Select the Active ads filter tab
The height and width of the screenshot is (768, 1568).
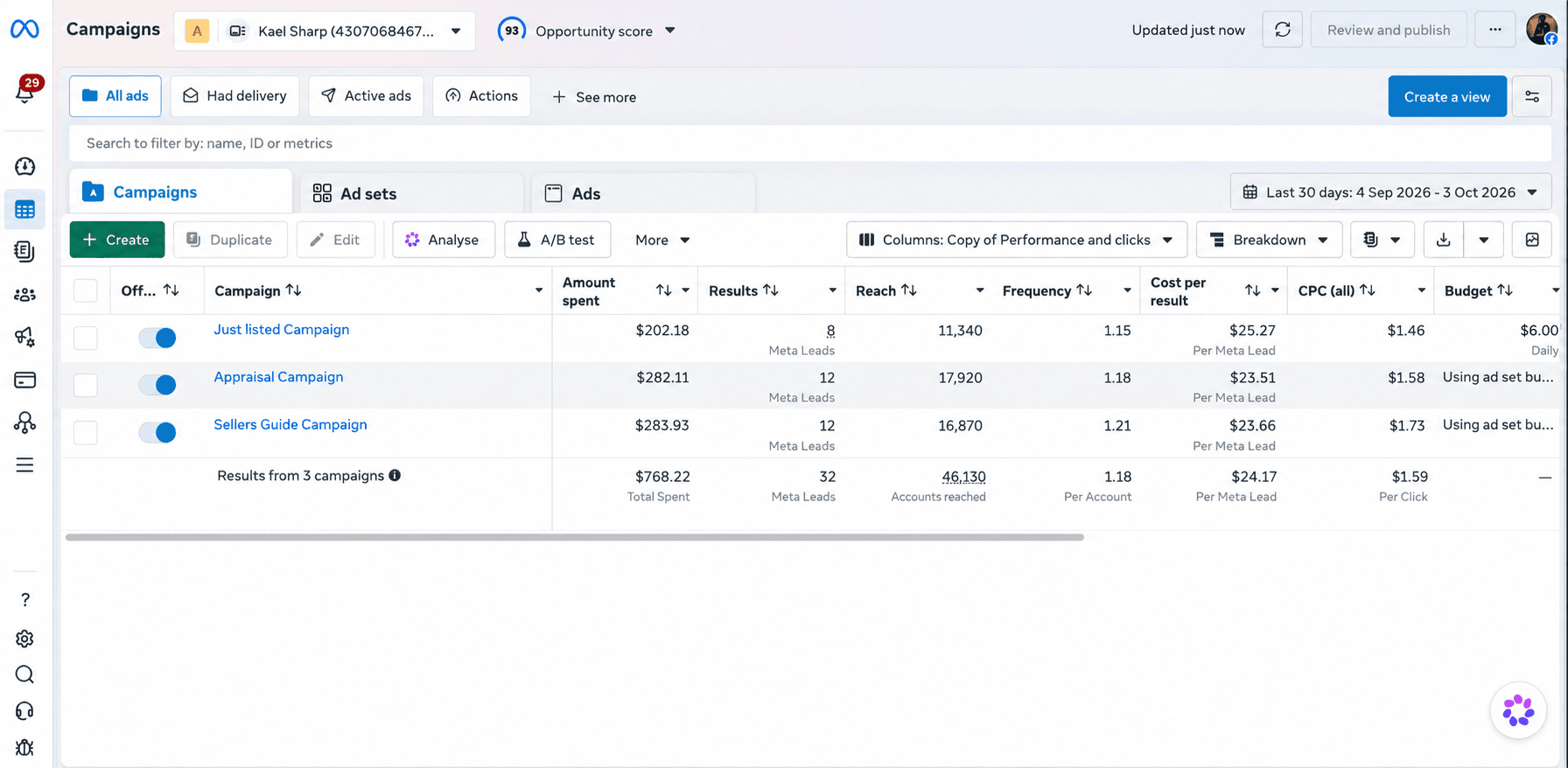pos(366,96)
